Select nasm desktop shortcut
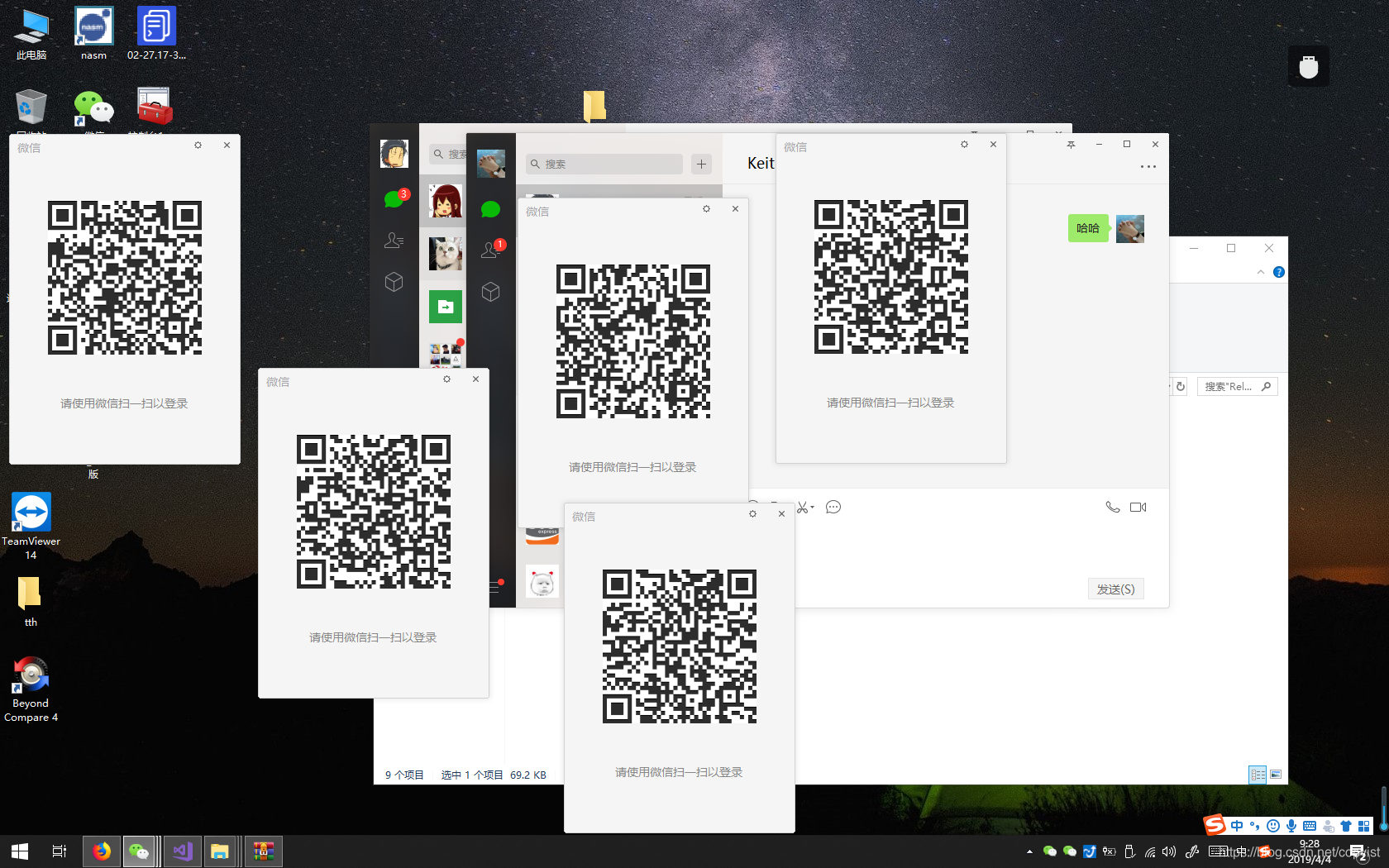Screen dimensions: 1389x868 pyautogui.click(x=93, y=34)
